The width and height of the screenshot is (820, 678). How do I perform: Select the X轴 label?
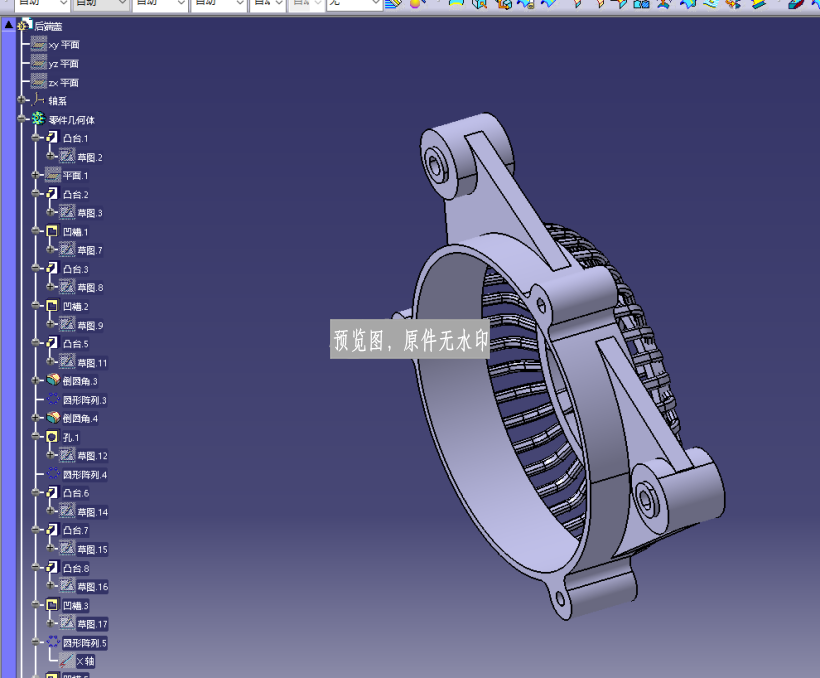tap(85, 661)
